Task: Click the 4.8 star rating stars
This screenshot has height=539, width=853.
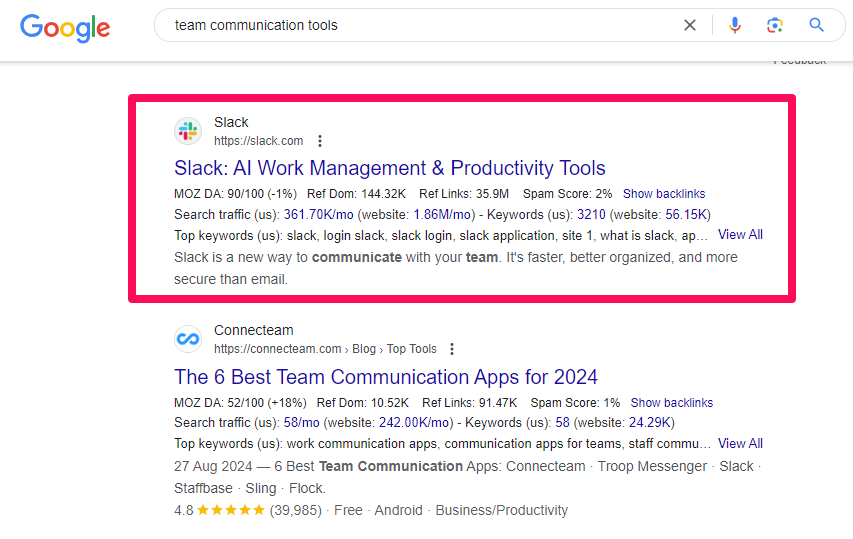Action: coord(231,510)
